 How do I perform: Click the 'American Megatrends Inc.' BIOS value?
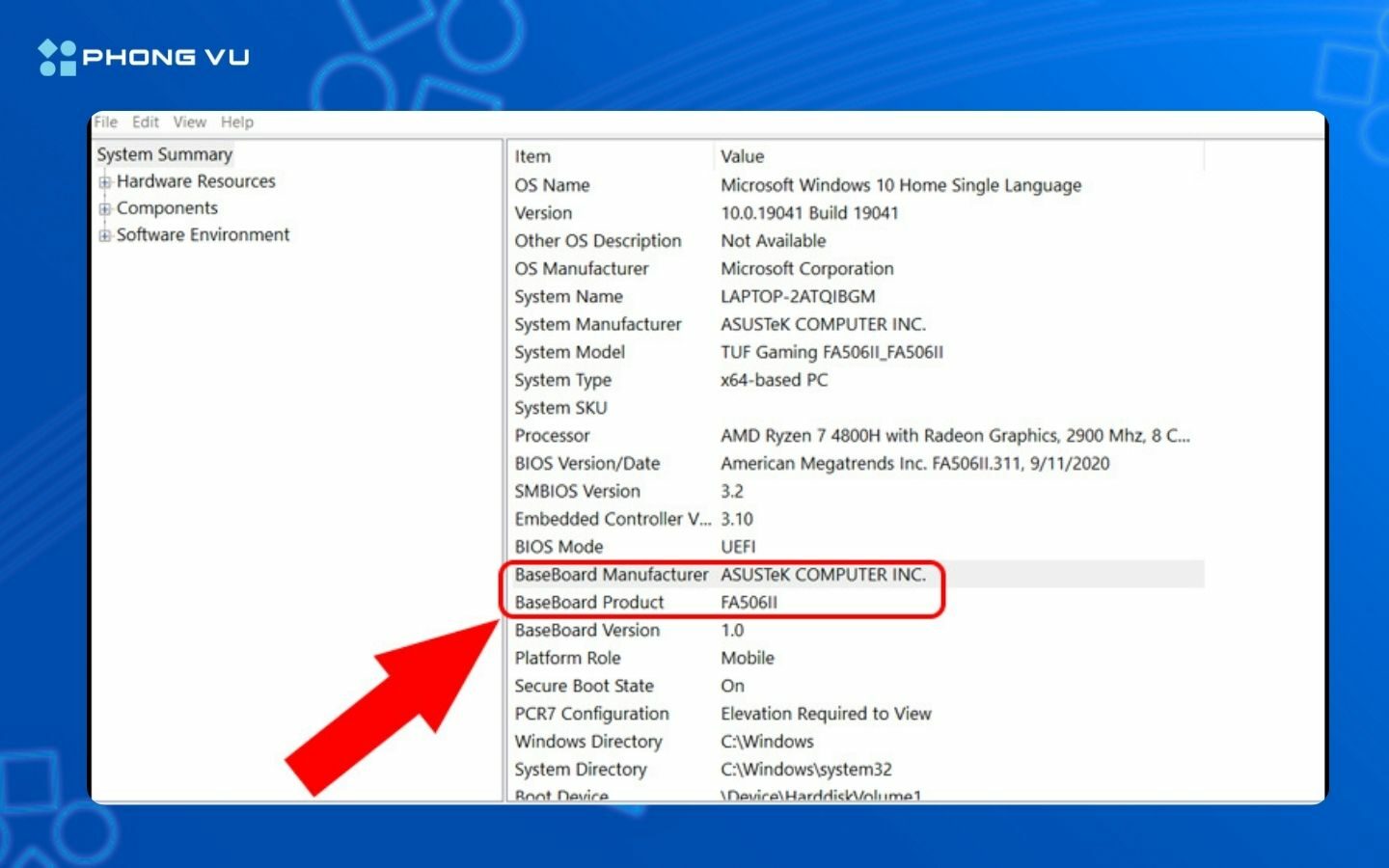[x=915, y=464]
